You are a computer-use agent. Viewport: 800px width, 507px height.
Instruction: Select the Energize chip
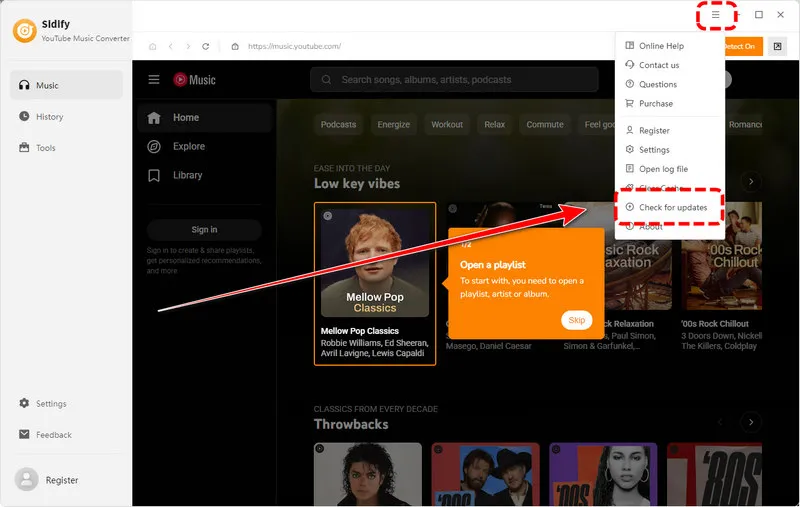pos(393,124)
